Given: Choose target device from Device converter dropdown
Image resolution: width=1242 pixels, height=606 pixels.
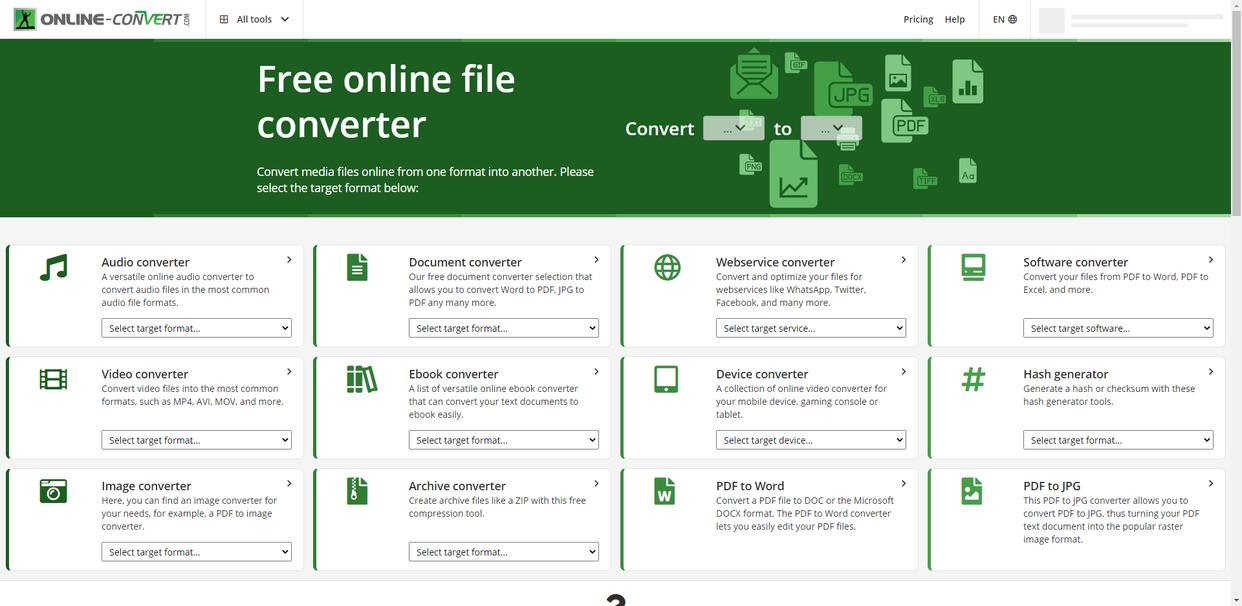Looking at the screenshot, I should [x=810, y=440].
